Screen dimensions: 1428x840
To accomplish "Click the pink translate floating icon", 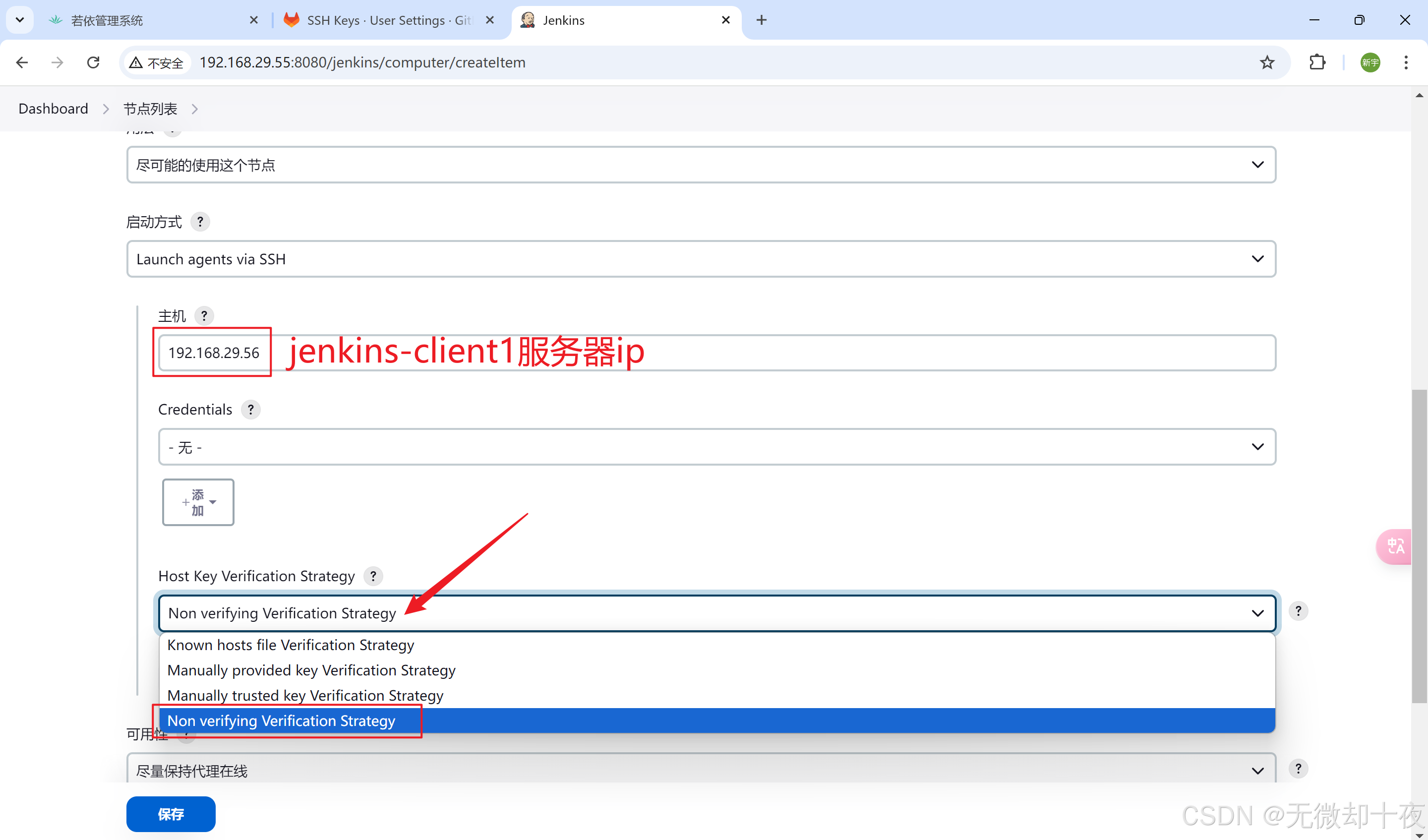I will 1395,546.
